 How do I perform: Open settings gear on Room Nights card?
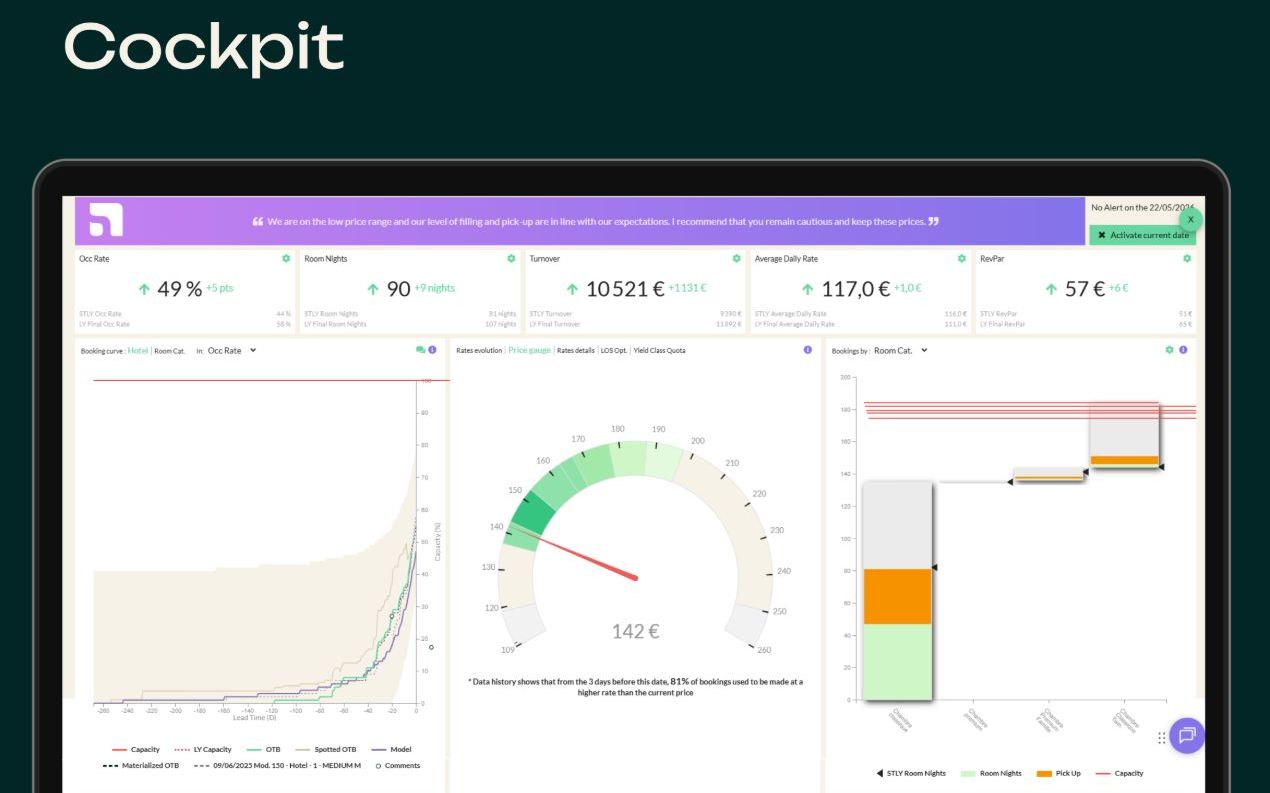(x=511, y=258)
